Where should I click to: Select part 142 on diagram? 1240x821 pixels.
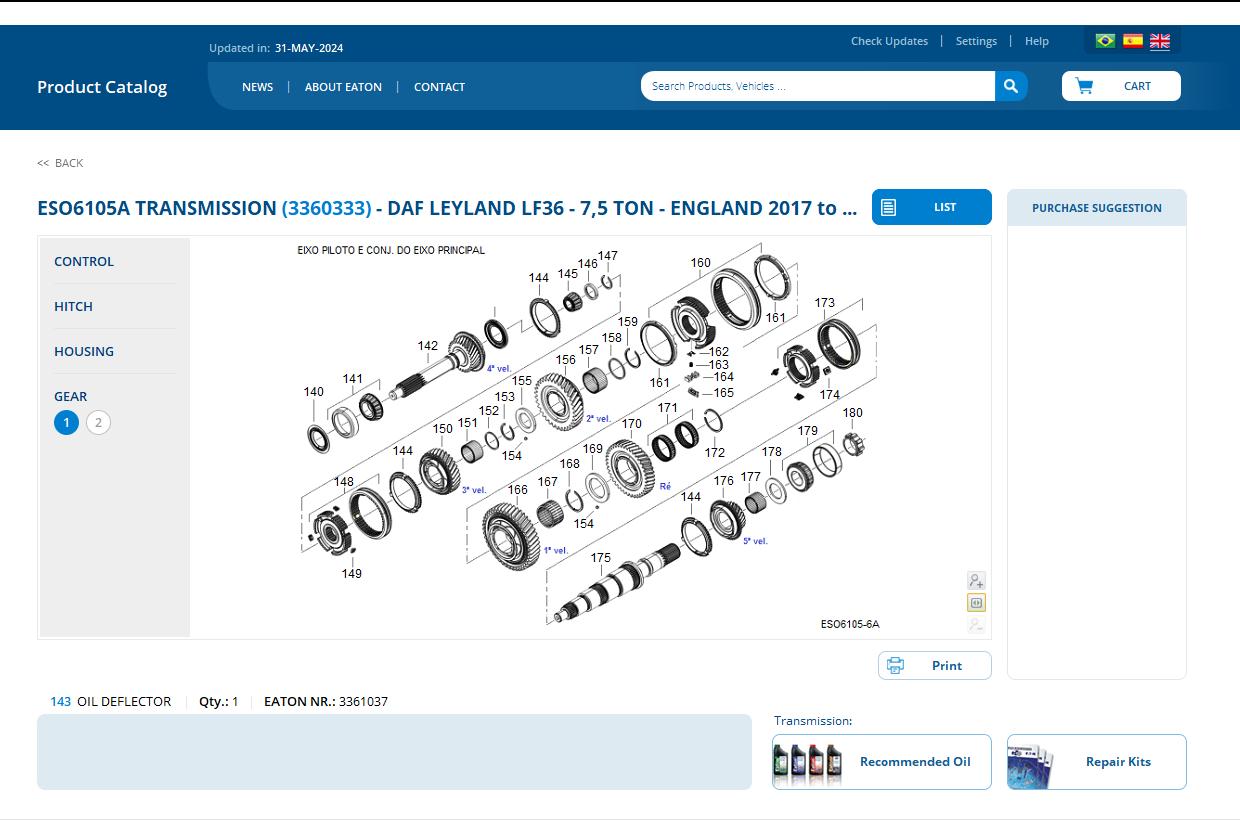(x=428, y=346)
